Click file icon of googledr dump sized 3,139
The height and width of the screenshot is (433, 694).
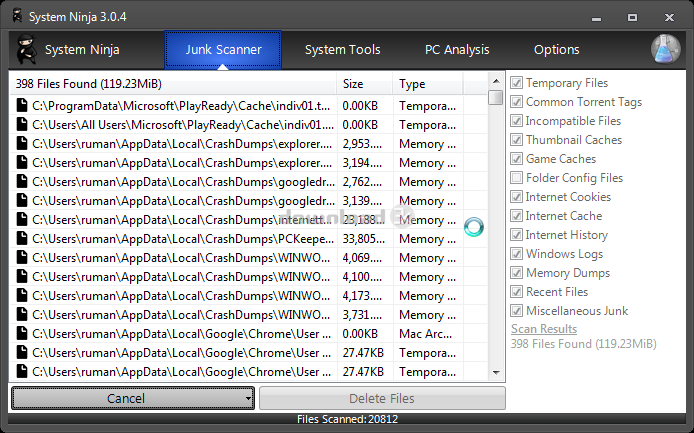pos(22,201)
